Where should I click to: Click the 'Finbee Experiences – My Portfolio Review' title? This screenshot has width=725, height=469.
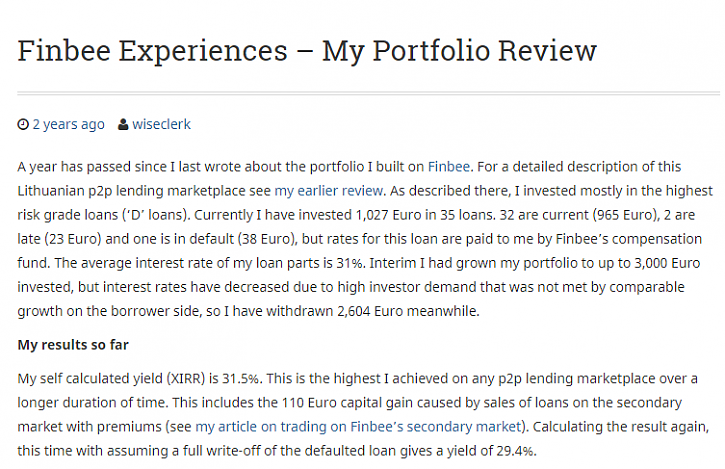click(307, 51)
